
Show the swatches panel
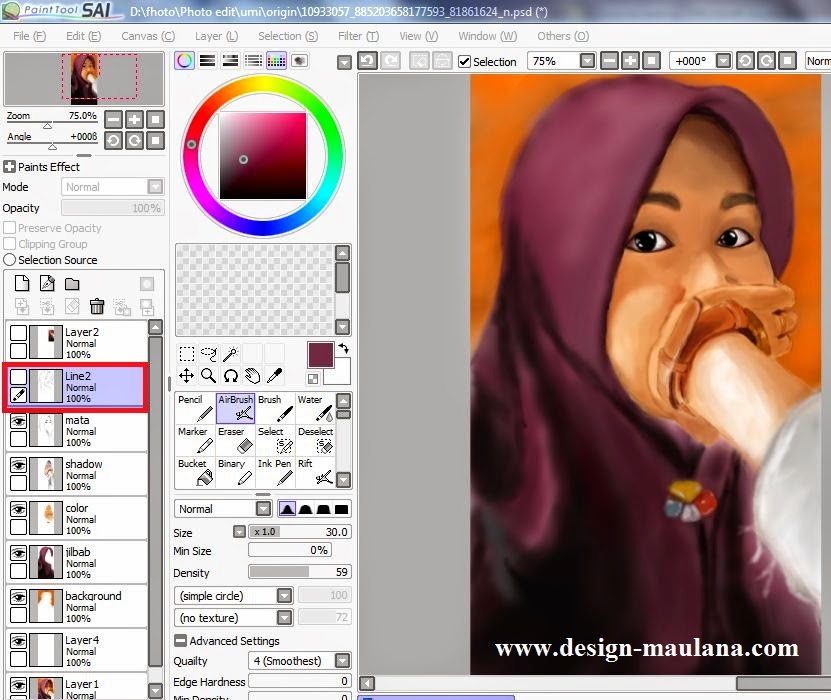(276, 61)
